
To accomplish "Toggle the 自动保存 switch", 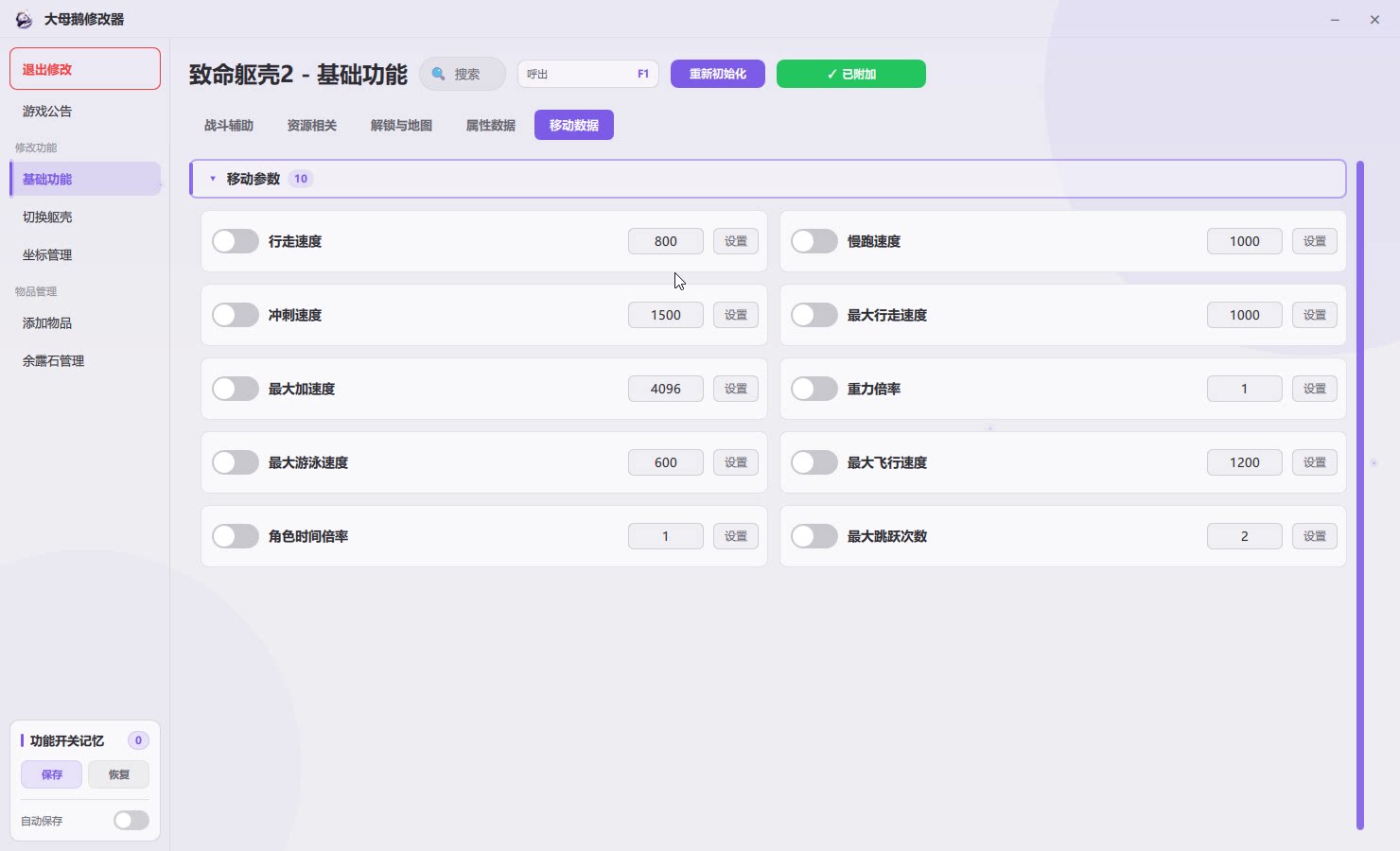I will click(x=131, y=821).
